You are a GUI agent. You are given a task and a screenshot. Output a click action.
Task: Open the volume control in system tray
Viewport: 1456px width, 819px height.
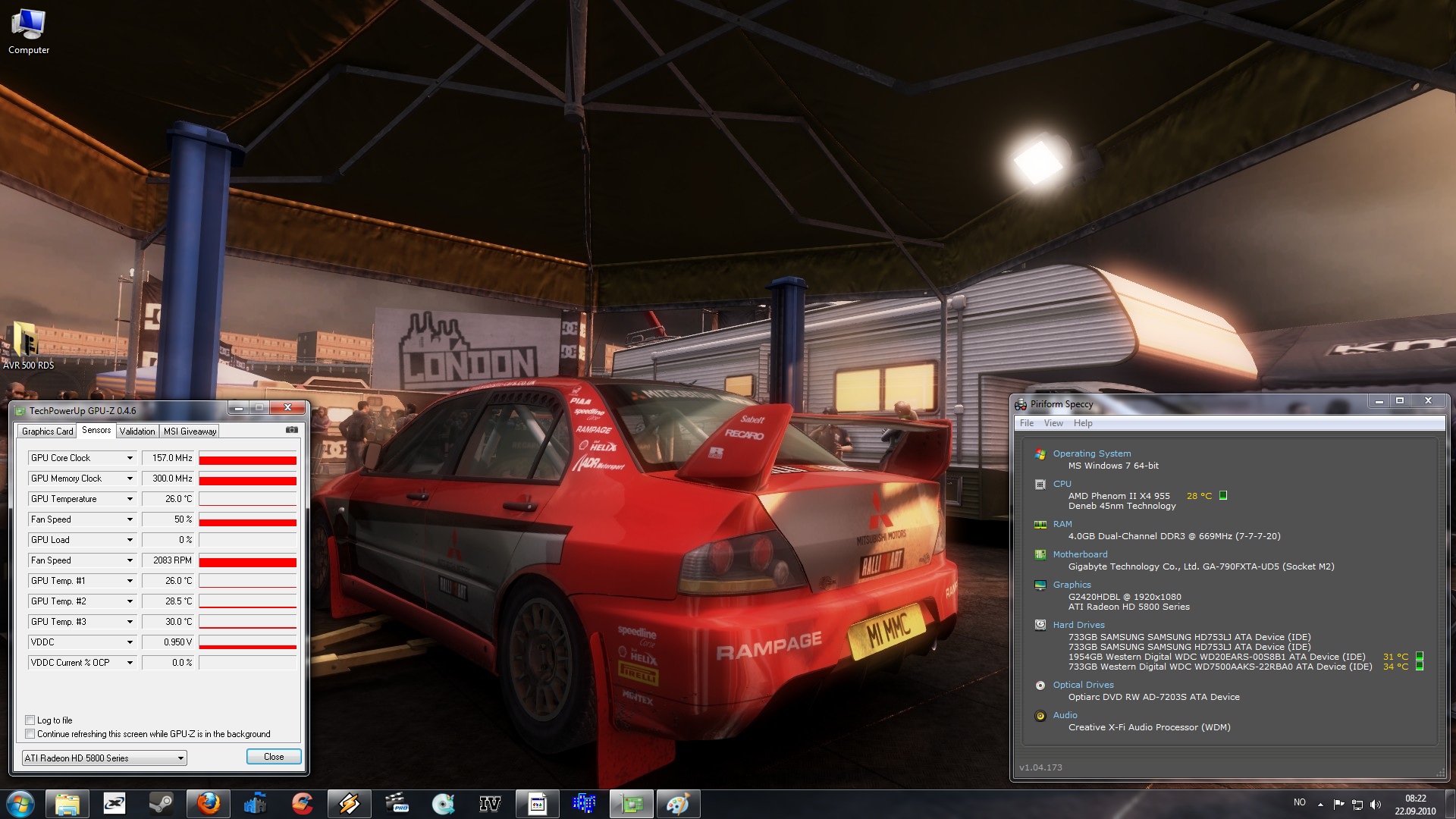pos(1375,805)
